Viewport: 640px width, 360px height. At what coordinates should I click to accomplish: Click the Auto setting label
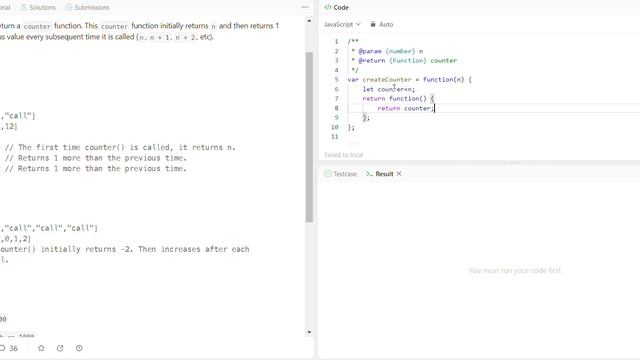(386, 24)
